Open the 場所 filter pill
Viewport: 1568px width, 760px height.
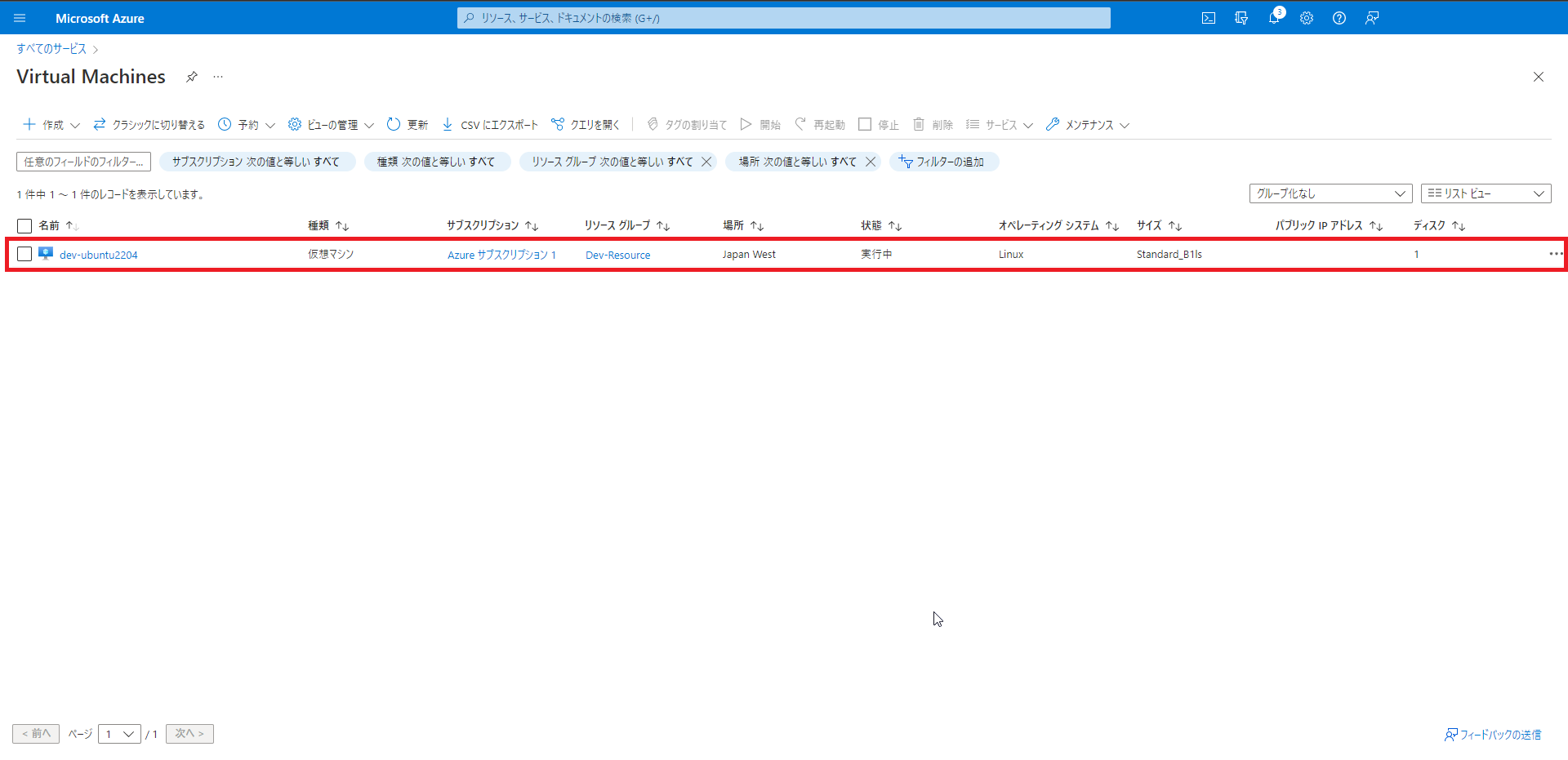(798, 162)
